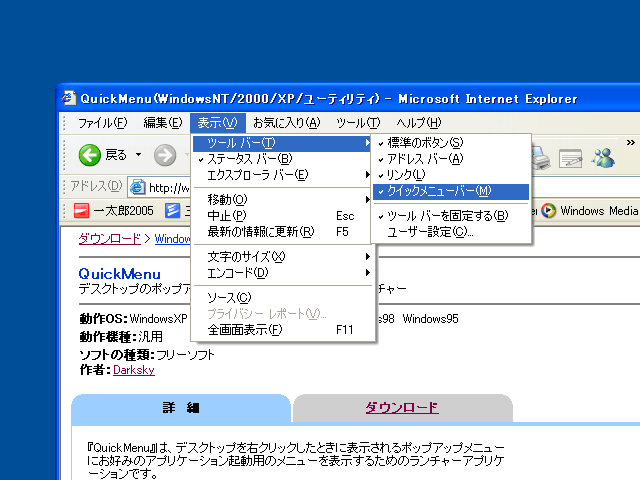
Task: Click the green Back arrow icon
Action: (x=89, y=155)
